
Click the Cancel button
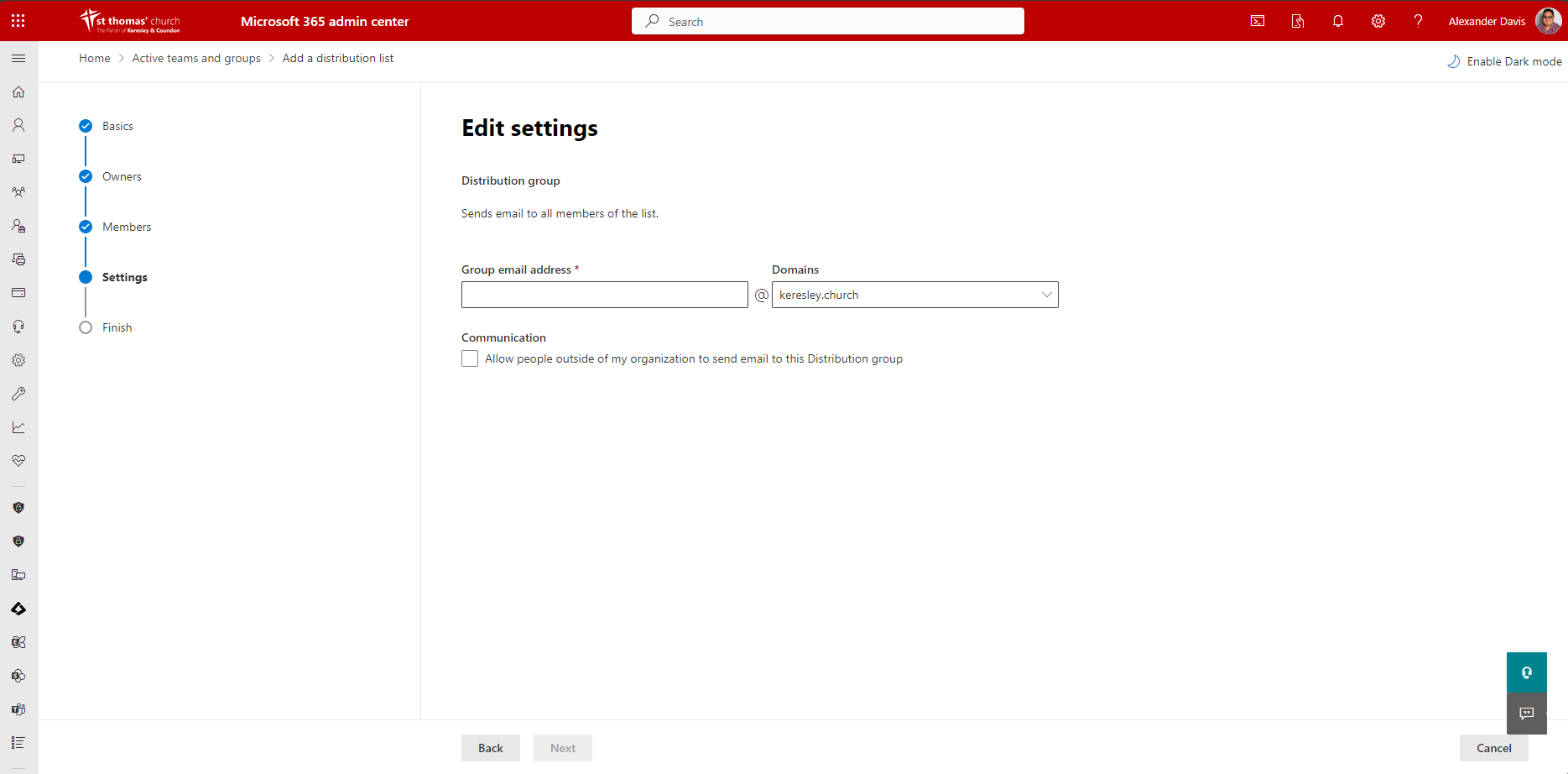tap(1494, 748)
